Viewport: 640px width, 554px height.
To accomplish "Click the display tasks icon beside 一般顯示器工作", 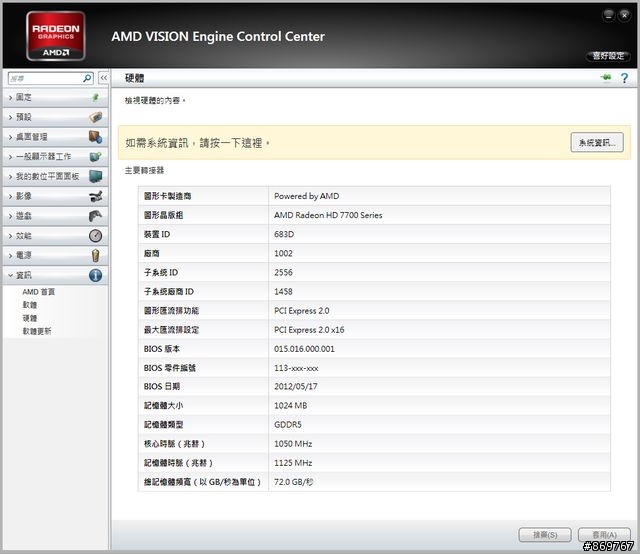I will click(x=96, y=156).
